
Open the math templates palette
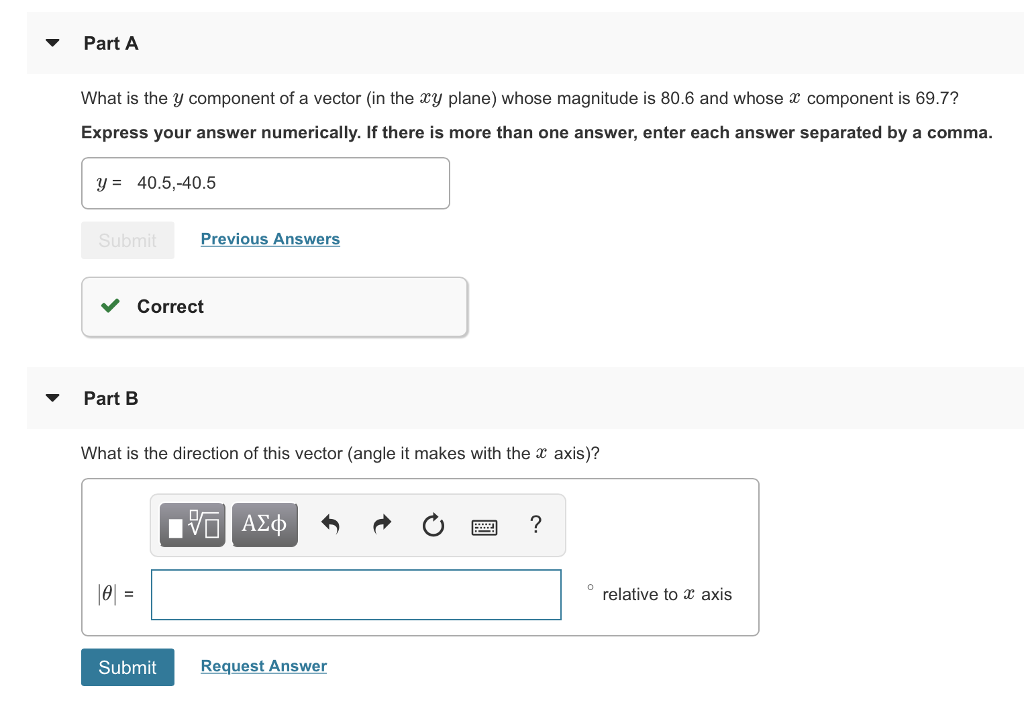pos(191,524)
